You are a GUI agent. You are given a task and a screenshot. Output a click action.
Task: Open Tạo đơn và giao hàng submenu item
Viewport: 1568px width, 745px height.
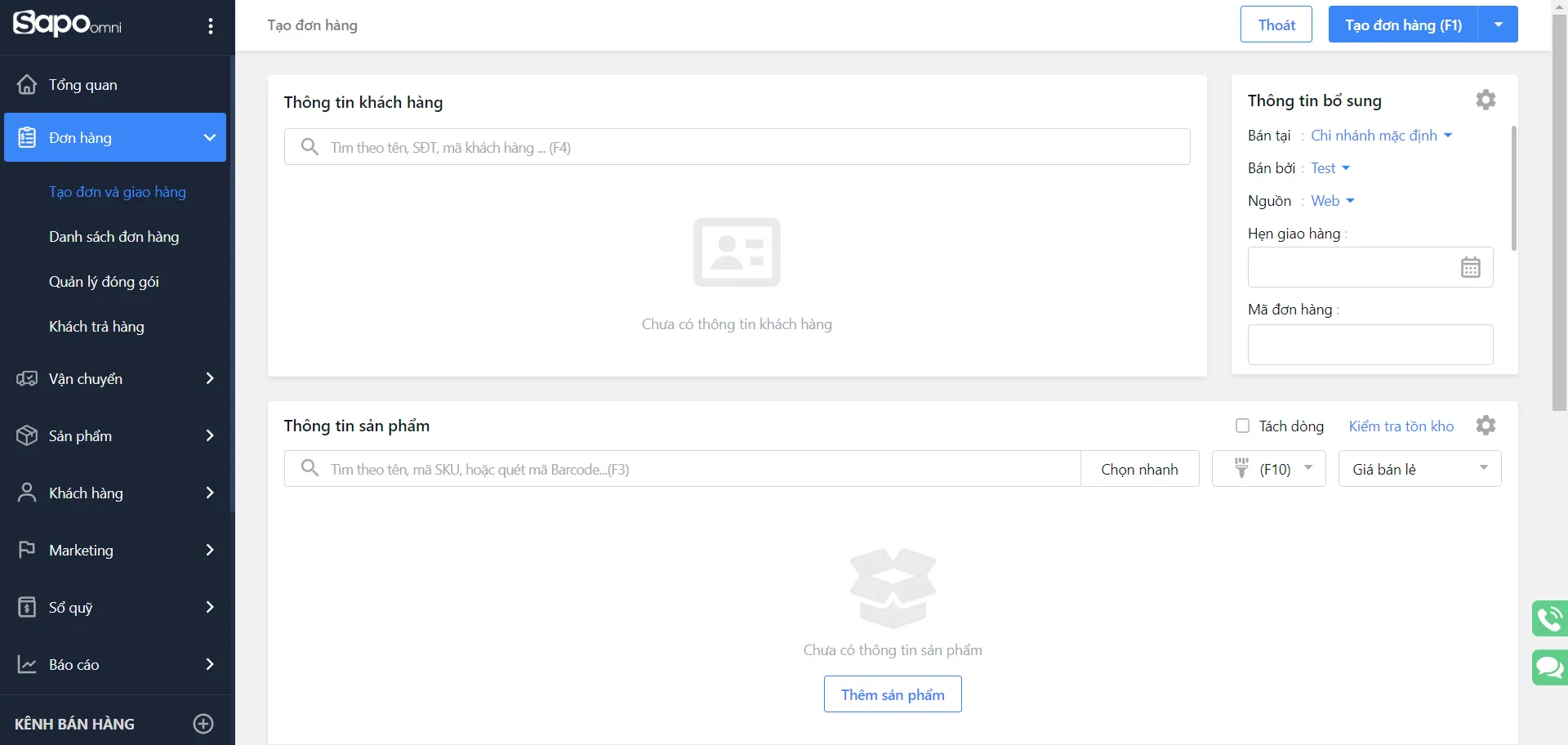118,192
